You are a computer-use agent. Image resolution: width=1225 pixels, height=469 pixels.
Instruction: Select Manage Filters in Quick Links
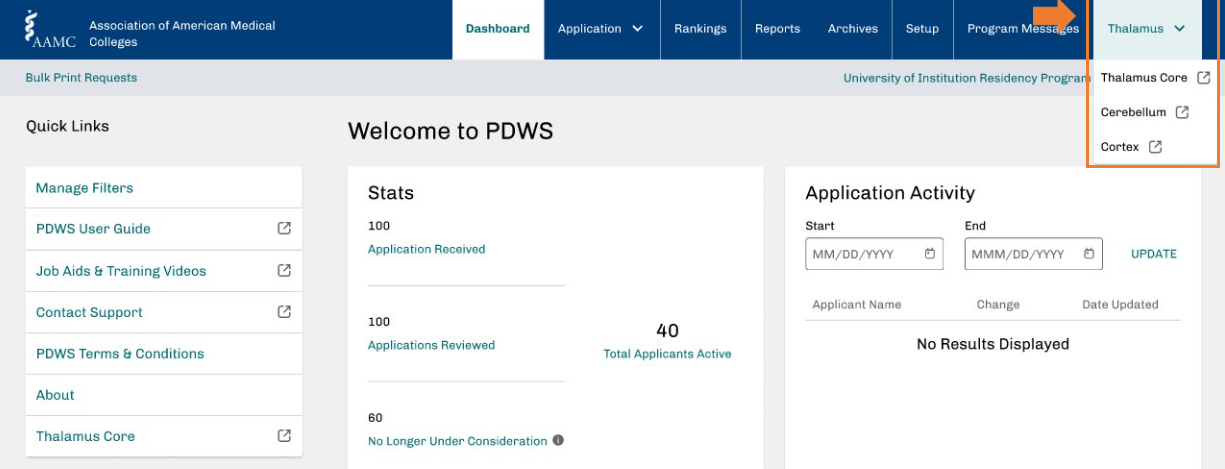(85, 188)
